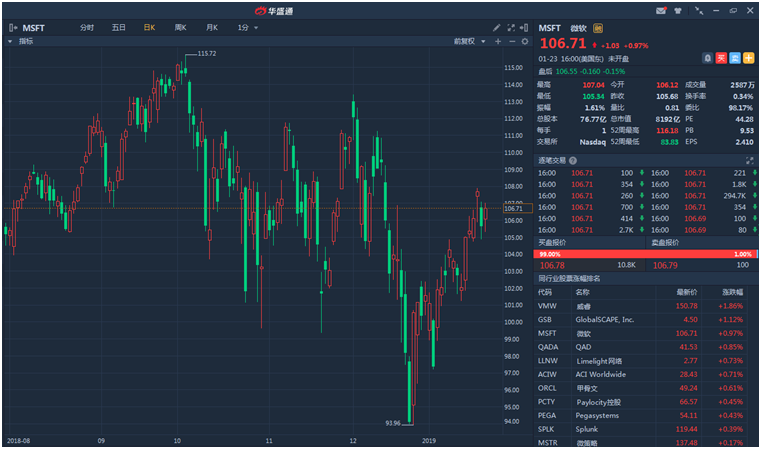Select the 日K daily chart tab
Image resolution: width=761 pixels, height=449 pixels.
pos(149,28)
